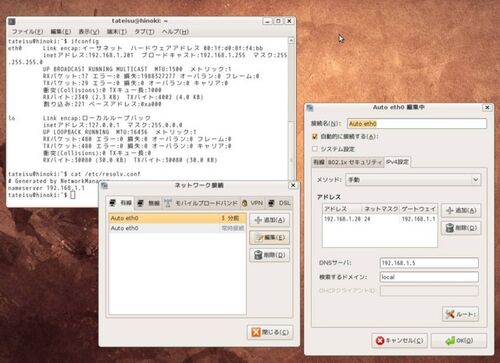500x363 pixels.
Task: Select the first Auto eth0 connection, last used 3 分前
Action: tap(177, 218)
